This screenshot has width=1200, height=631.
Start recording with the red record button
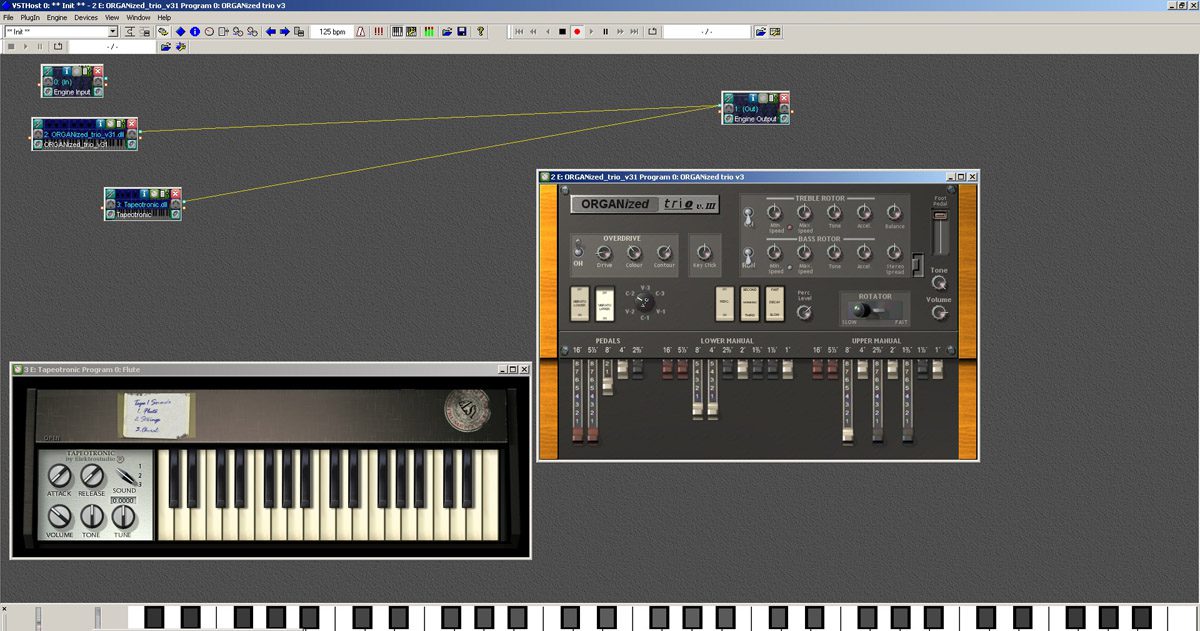click(x=577, y=32)
